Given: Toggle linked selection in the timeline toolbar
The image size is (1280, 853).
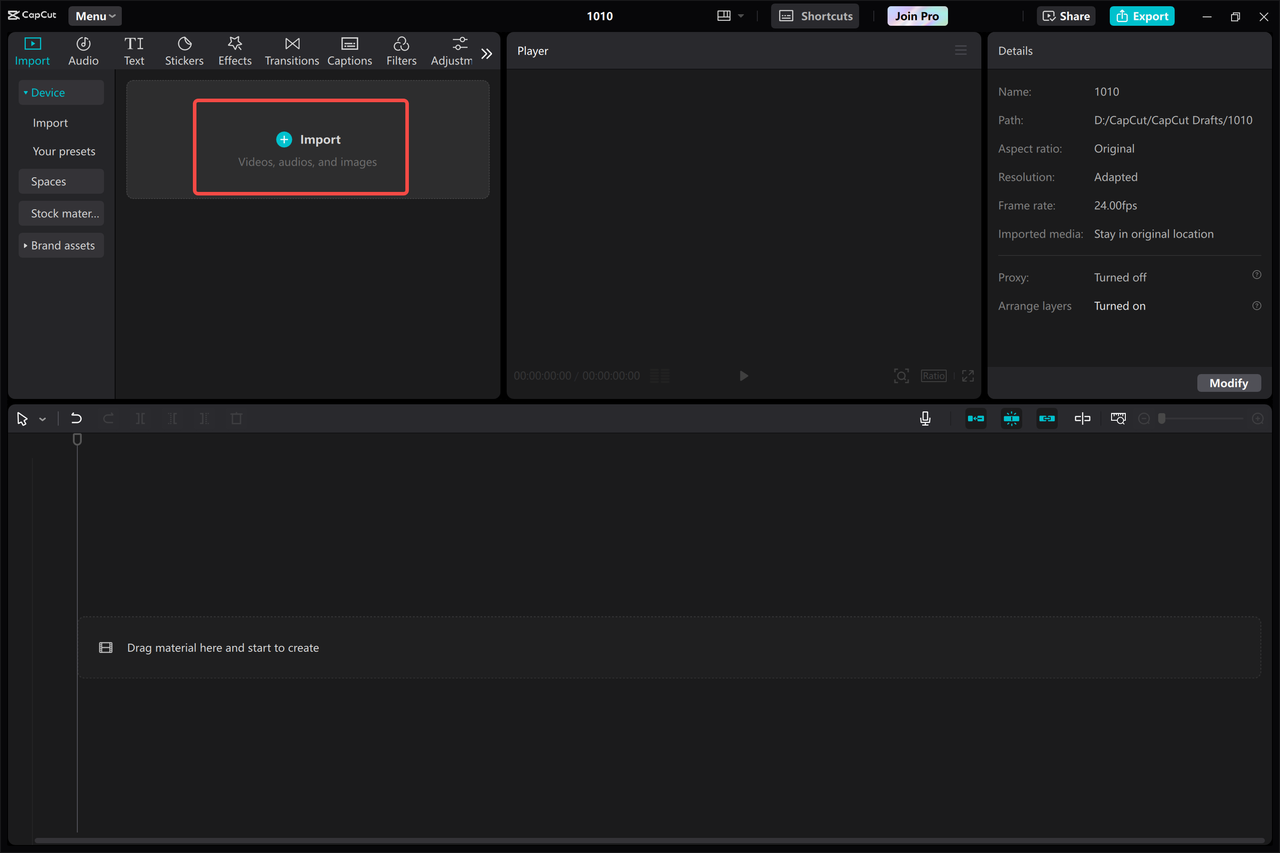Looking at the screenshot, I should tap(1047, 418).
